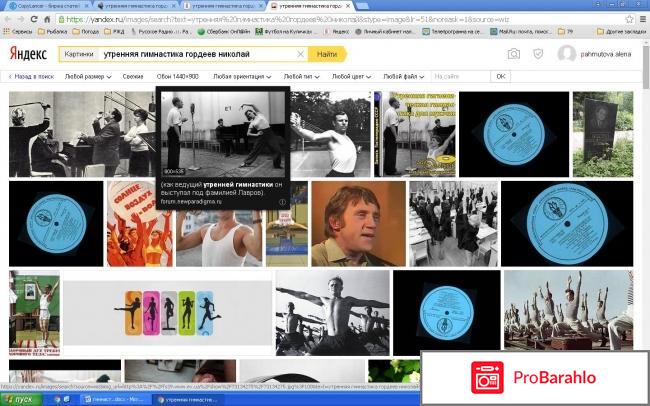Open the 'Любой тип' filter dropdown
The image size is (650, 406).
pos(299,76)
